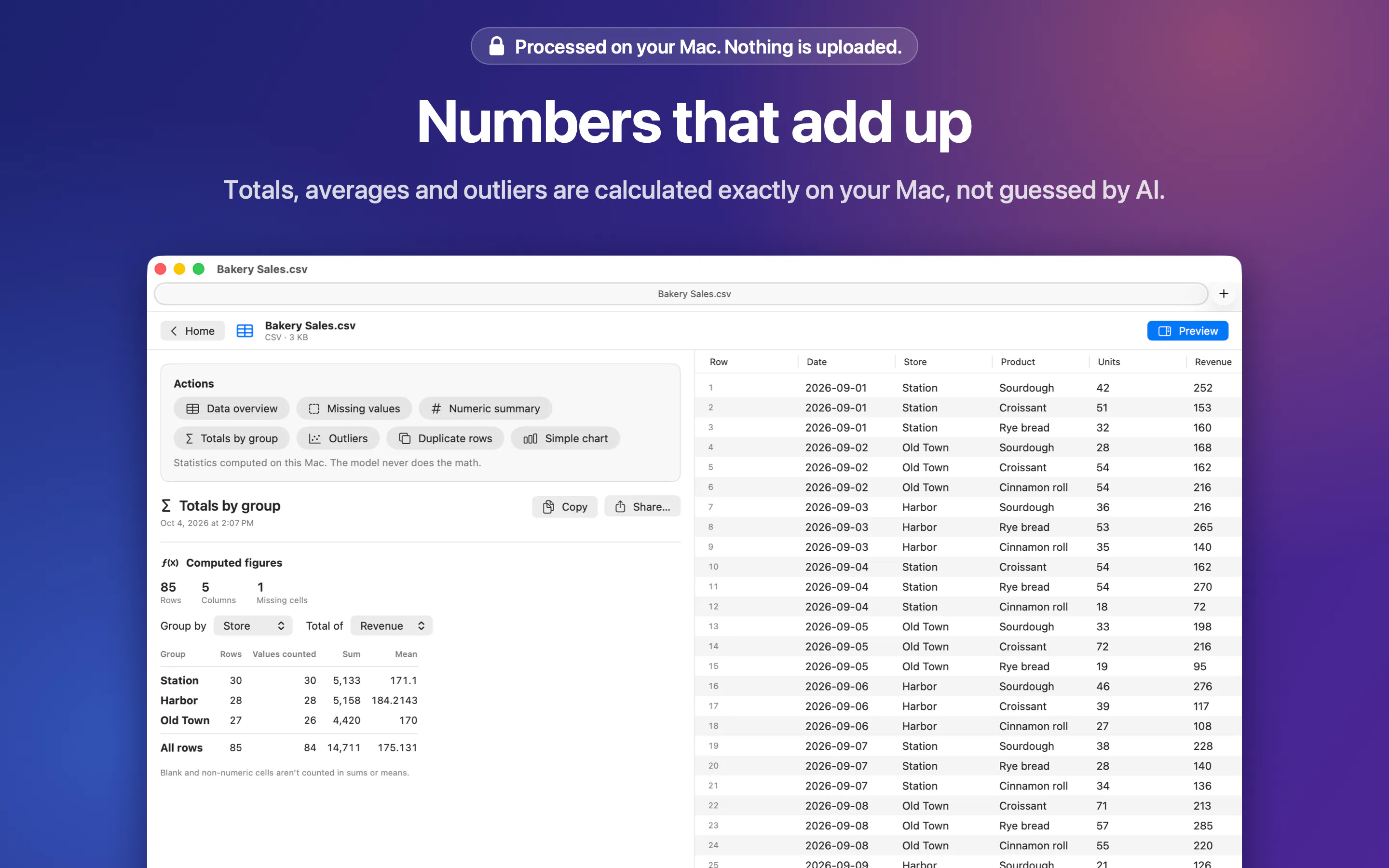
Task: Click the All rows total label
Action: tap(181, 747)
